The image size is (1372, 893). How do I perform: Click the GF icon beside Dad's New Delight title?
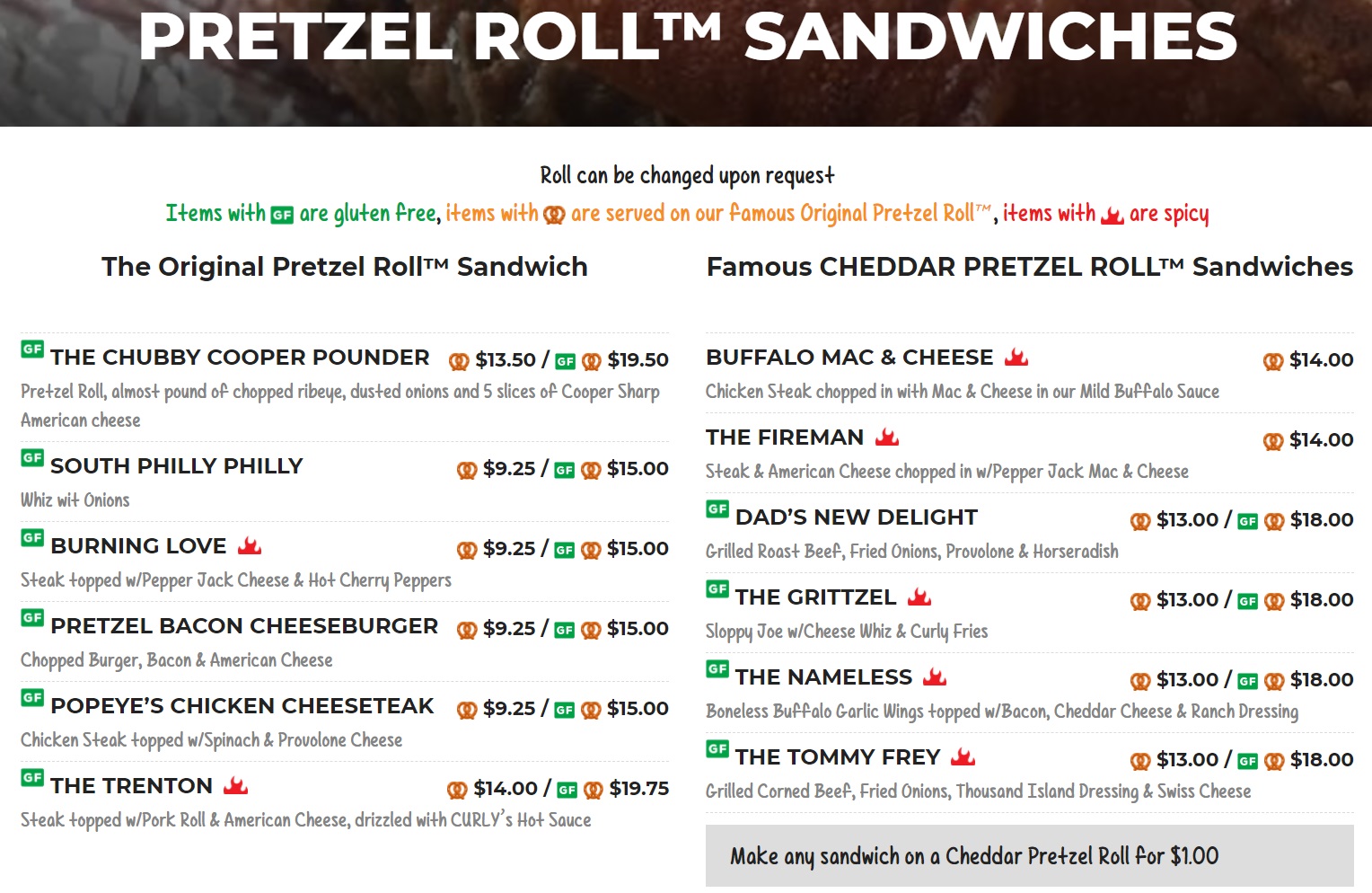(x=717, y=509)
